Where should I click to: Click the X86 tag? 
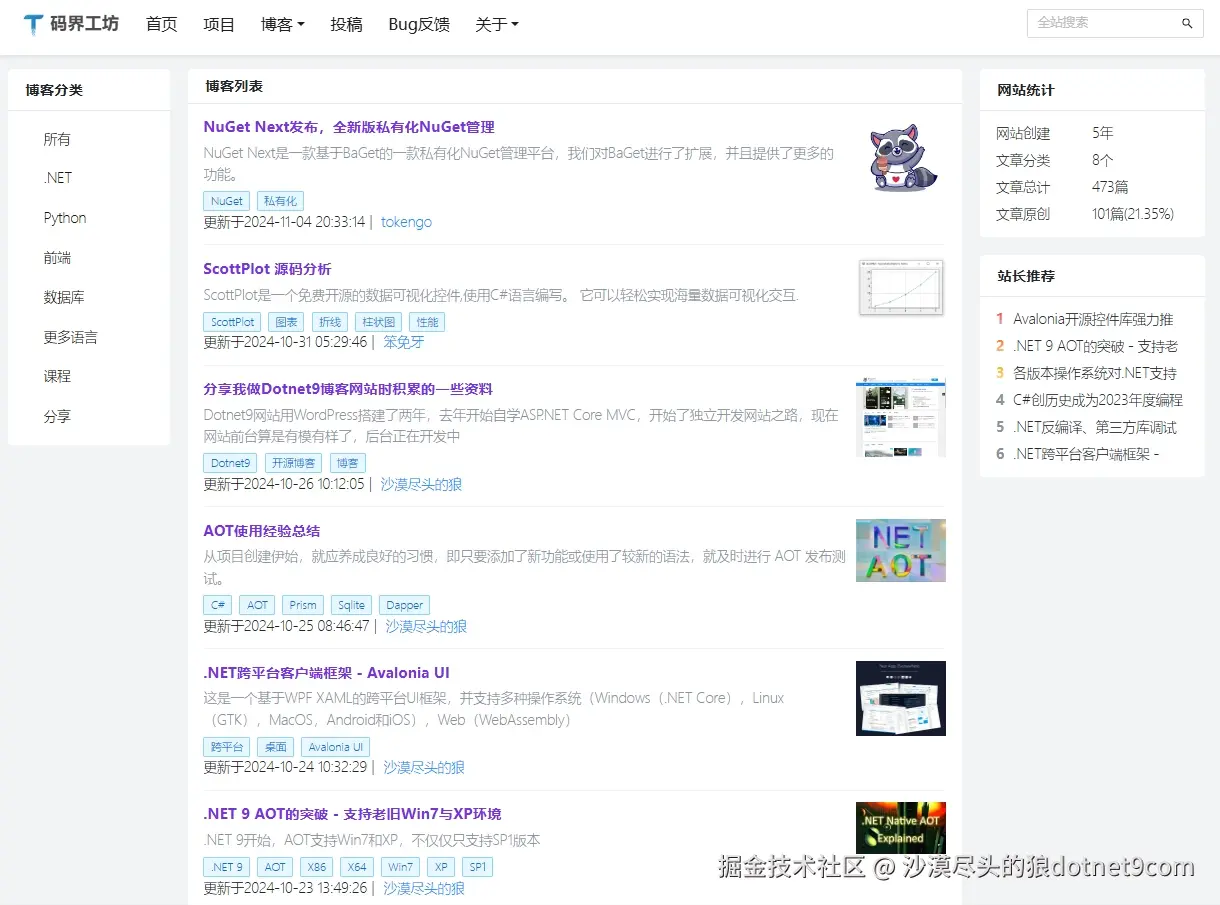tap(316, 867)
